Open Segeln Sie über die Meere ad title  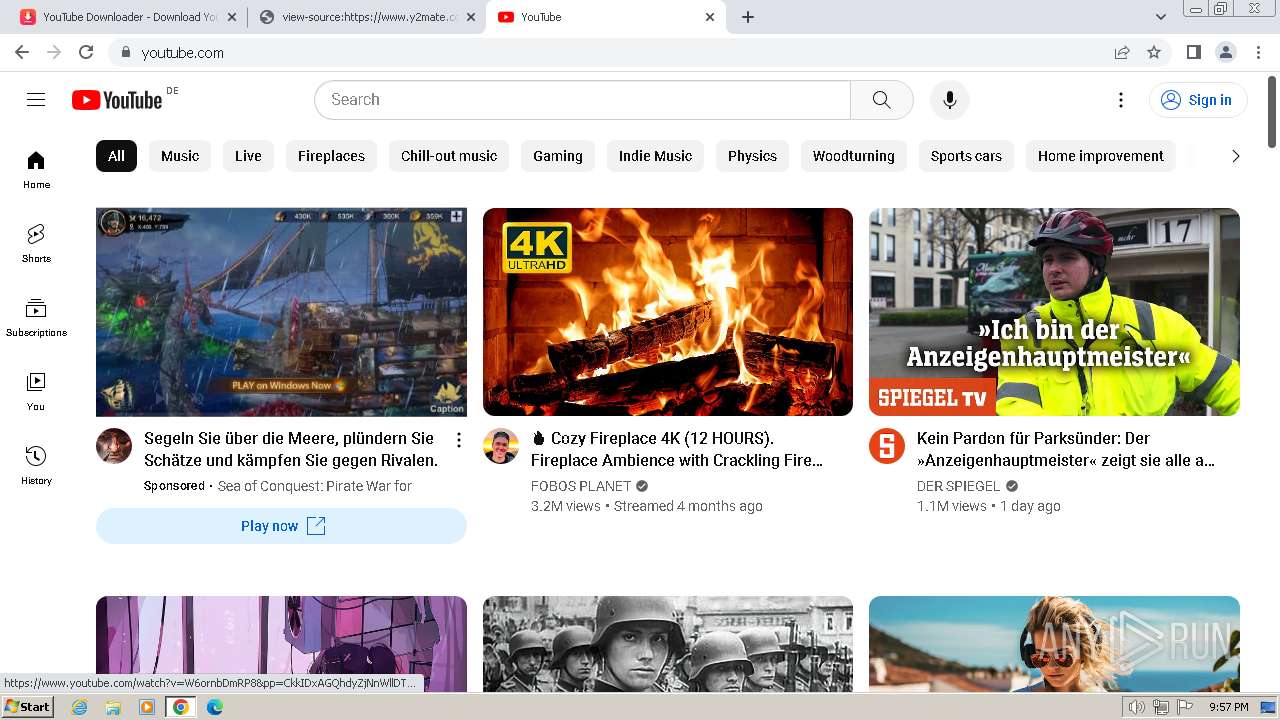pos(291,449)
